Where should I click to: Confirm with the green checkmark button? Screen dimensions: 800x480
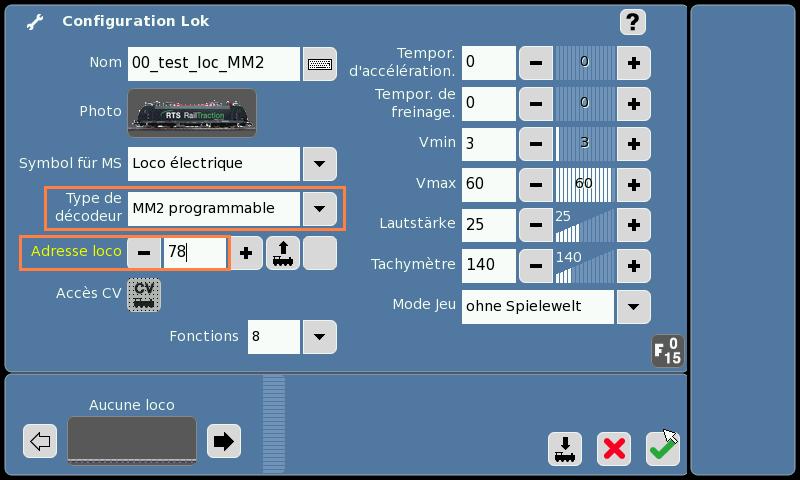click(x=662, y=449)
